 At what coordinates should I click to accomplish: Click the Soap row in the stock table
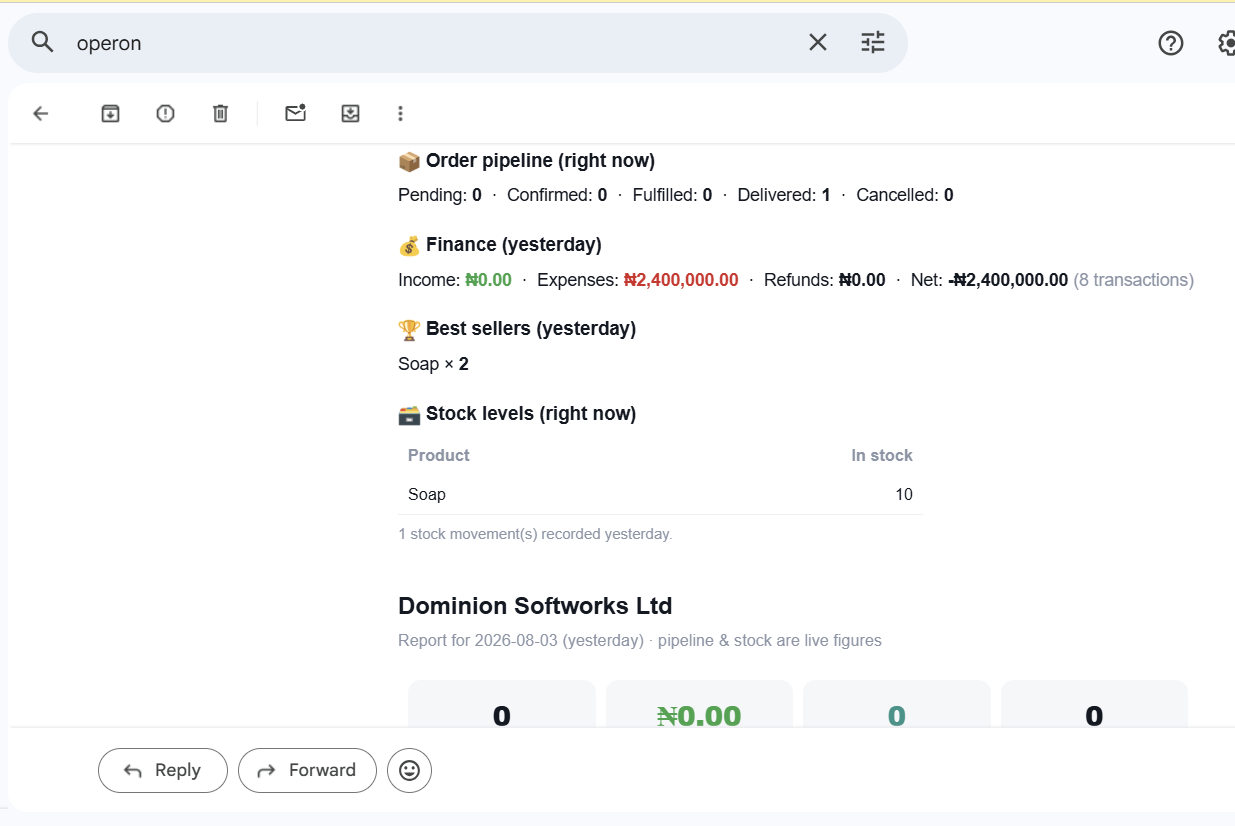(x=660, y=495)
